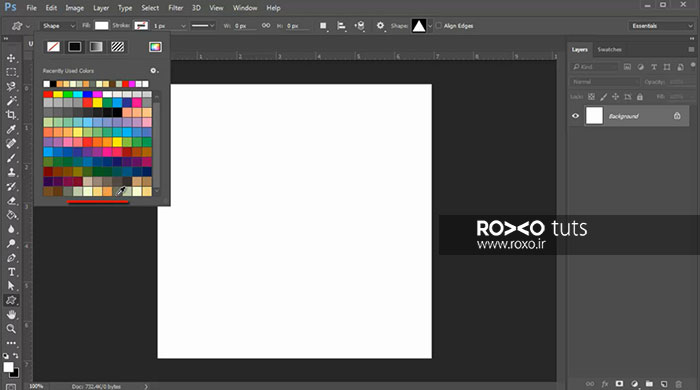Select the Eyedropper tool in left toolbar
This screenshot has width=700, height=390.
pos(11,129)
